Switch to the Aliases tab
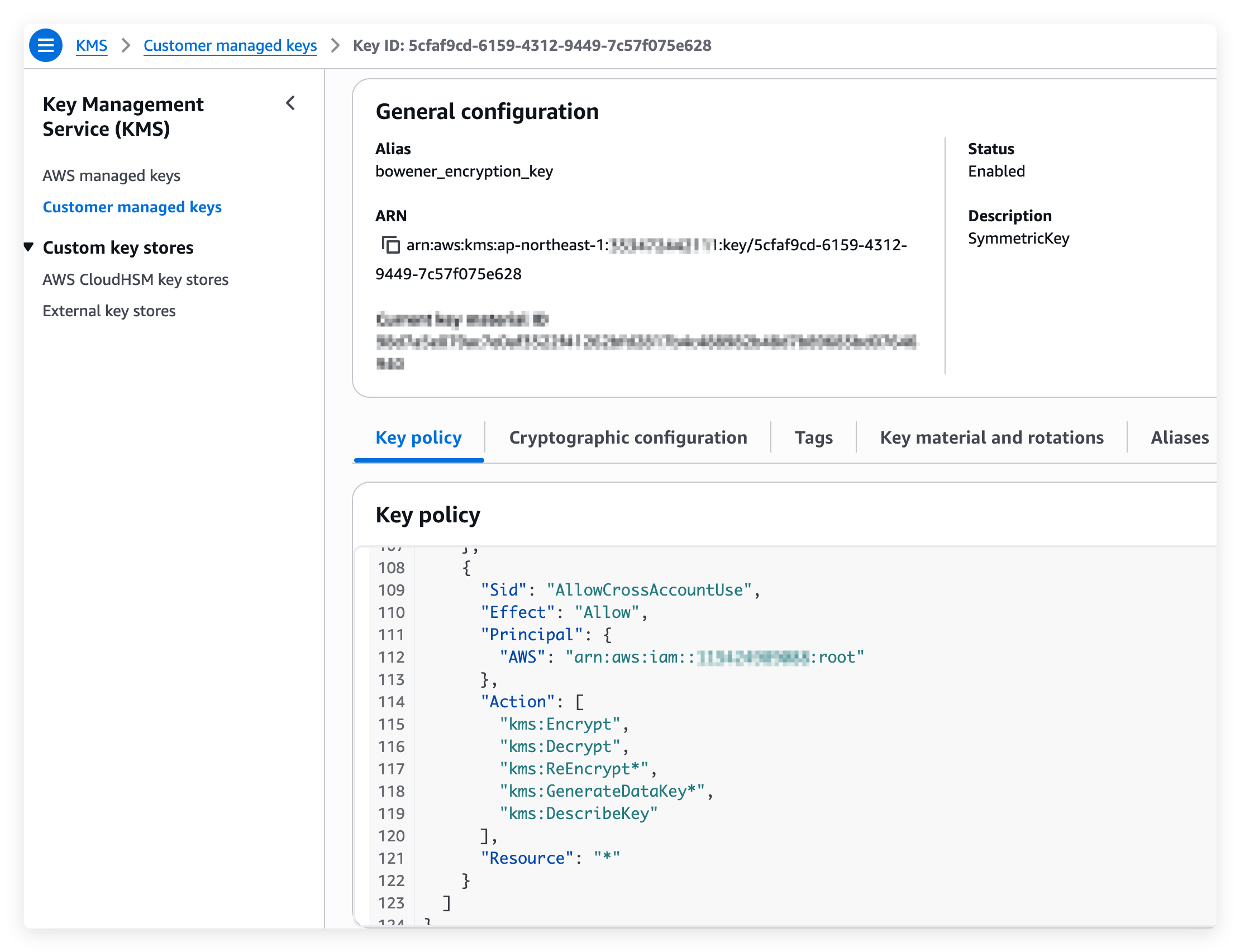Viewport: 1240px width, 952px height. point(1179,437)
